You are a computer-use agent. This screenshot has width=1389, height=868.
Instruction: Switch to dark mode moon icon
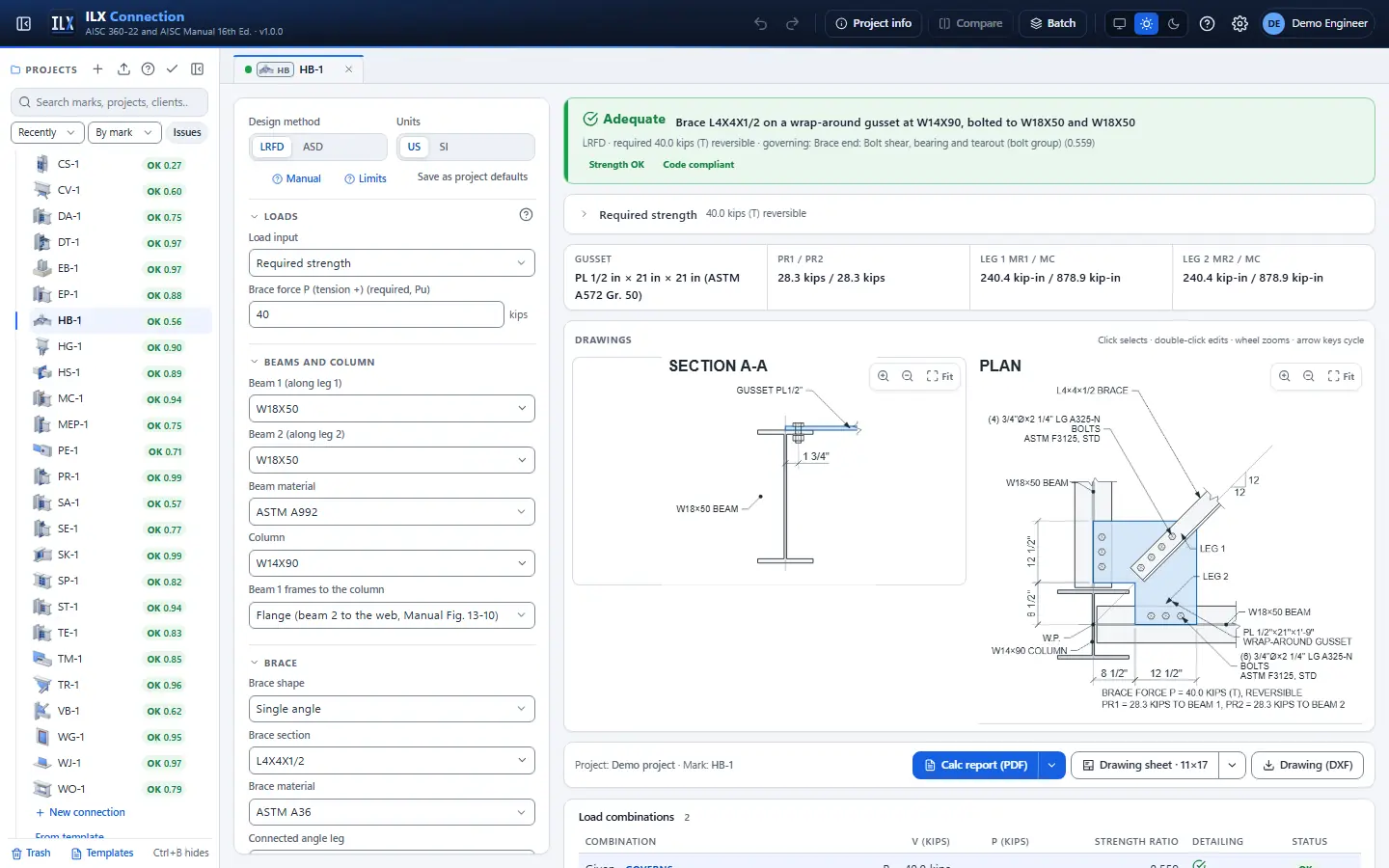(x=1174, y=23)
